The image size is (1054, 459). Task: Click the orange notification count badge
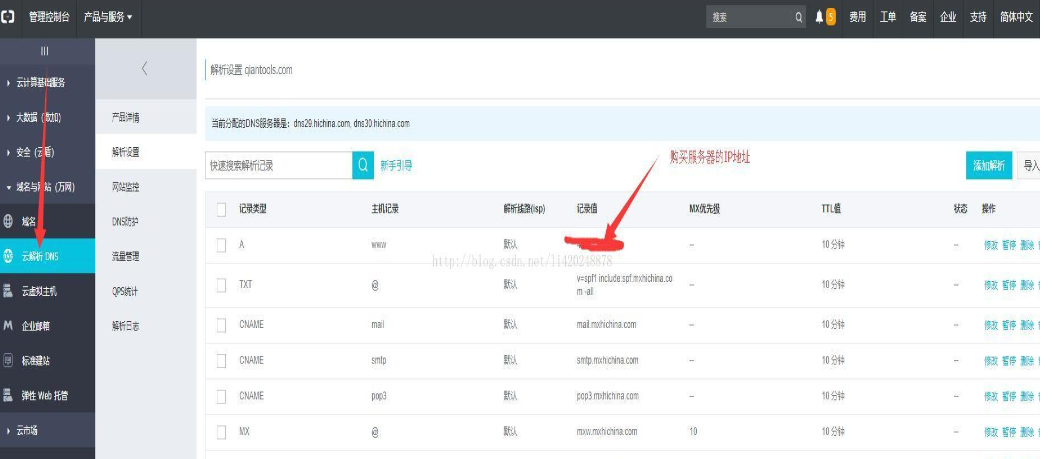pos(831,17)
